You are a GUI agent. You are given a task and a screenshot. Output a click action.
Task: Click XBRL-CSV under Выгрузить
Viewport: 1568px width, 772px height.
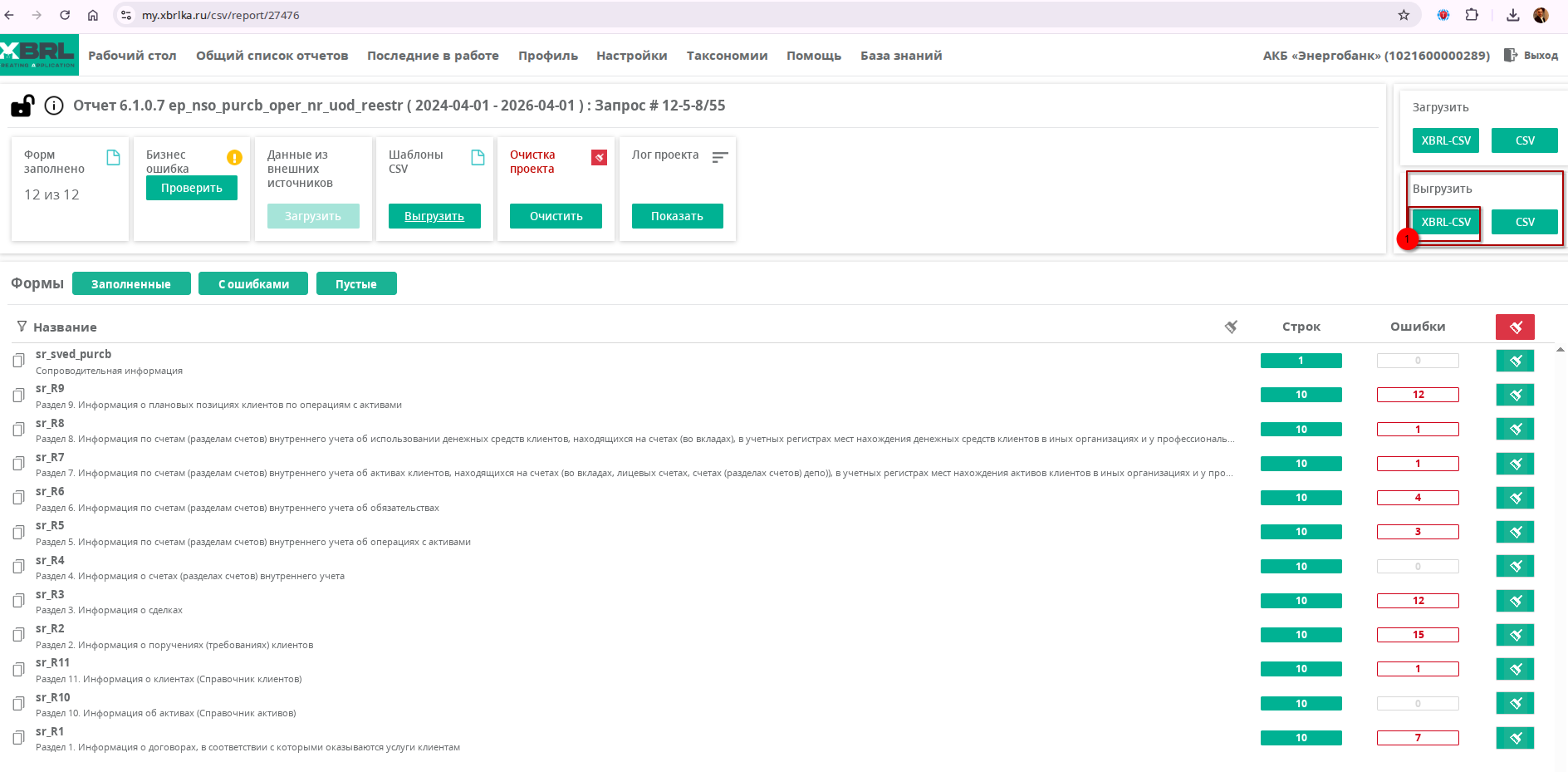click(x=1445, y=222)
